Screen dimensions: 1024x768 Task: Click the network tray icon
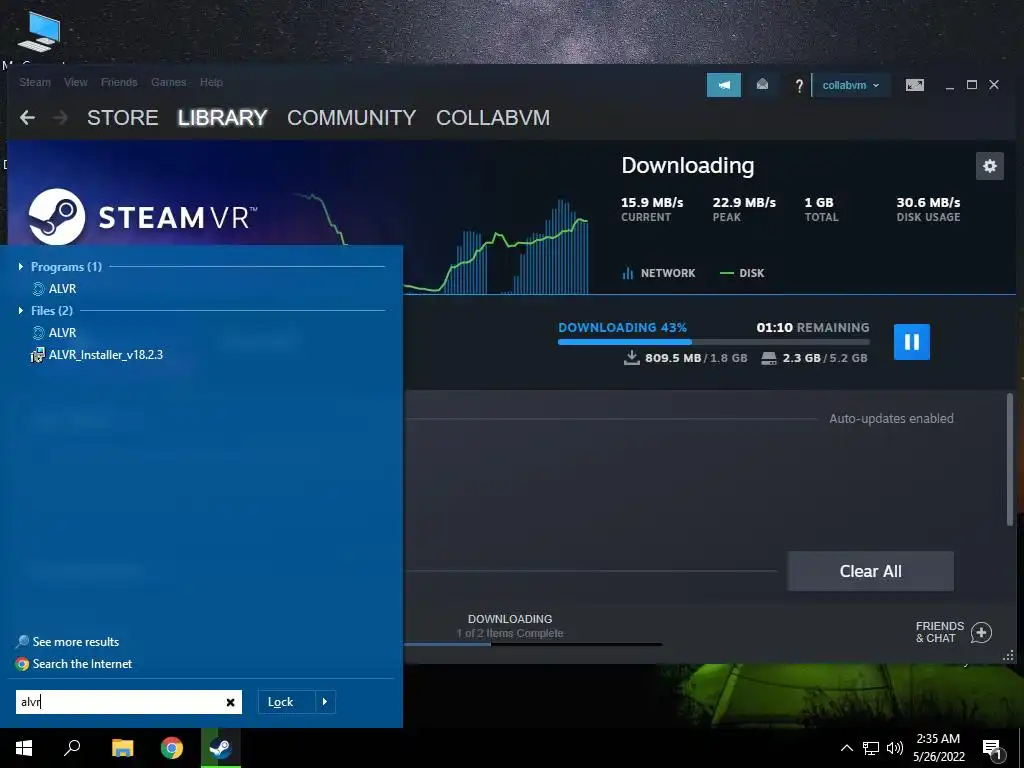pos(871,748)
